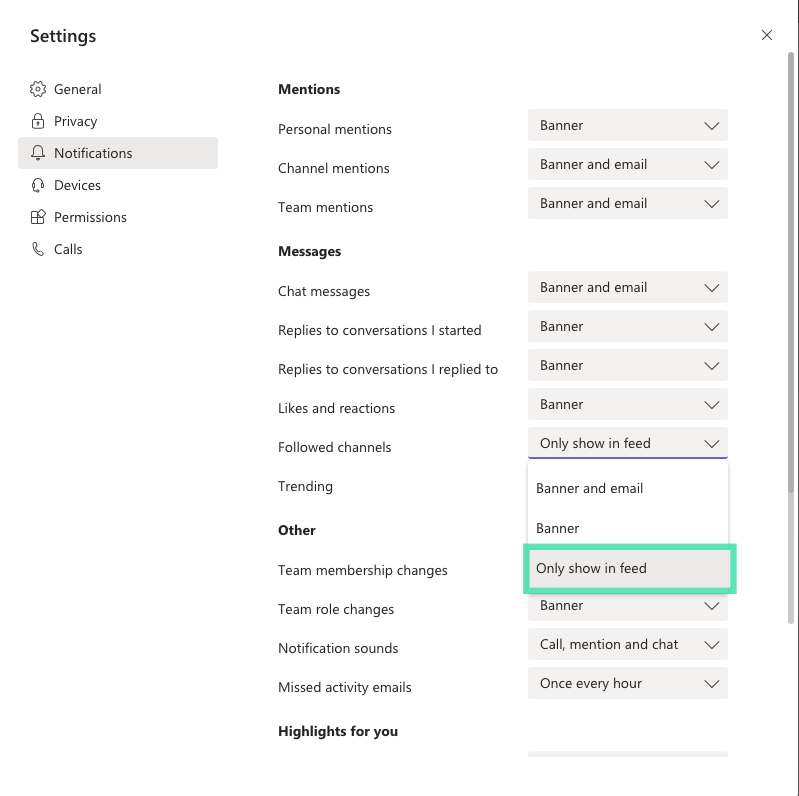Choose "Banner" option in open list
The image size is (799, 796).
click(627, 528)
